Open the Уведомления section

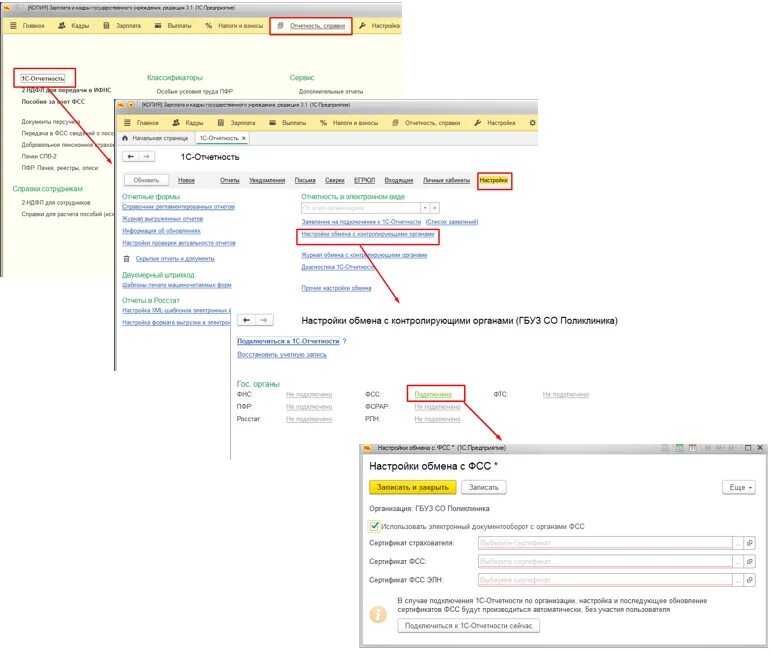(267, 180)
